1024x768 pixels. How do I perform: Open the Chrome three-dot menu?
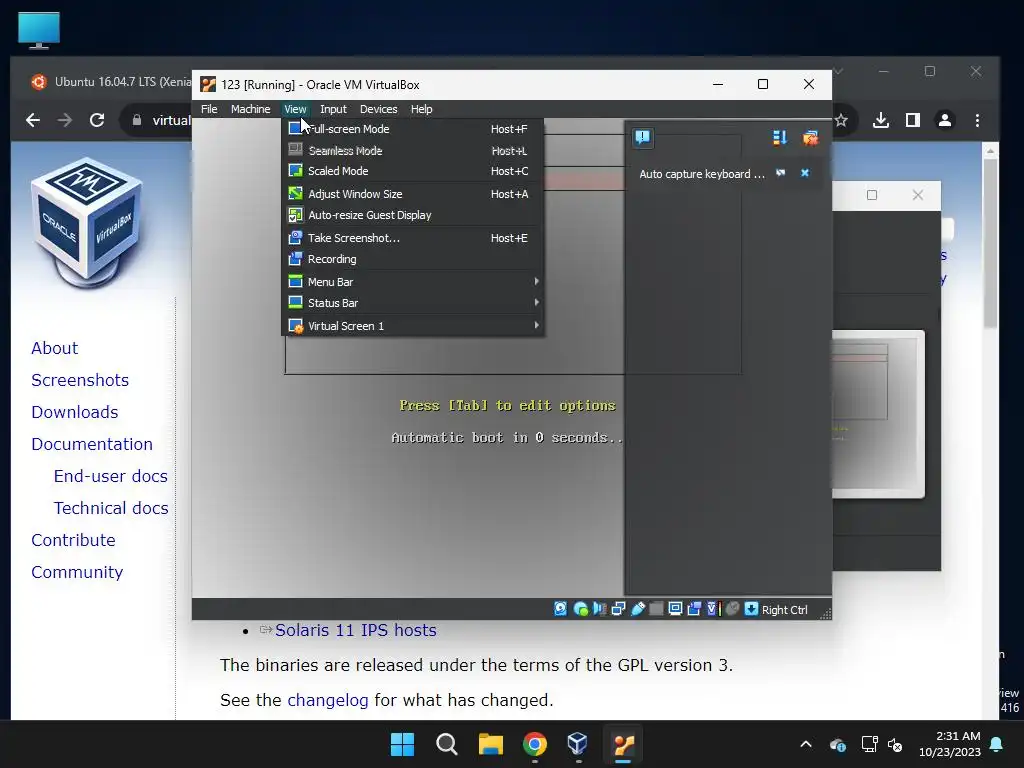977,120
